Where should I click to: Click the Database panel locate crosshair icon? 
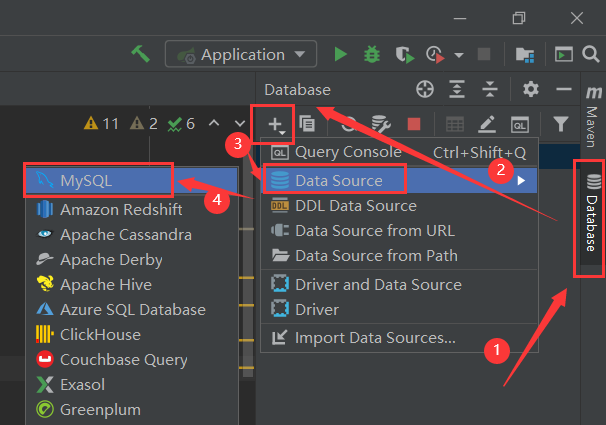click(x=425, y=89)
